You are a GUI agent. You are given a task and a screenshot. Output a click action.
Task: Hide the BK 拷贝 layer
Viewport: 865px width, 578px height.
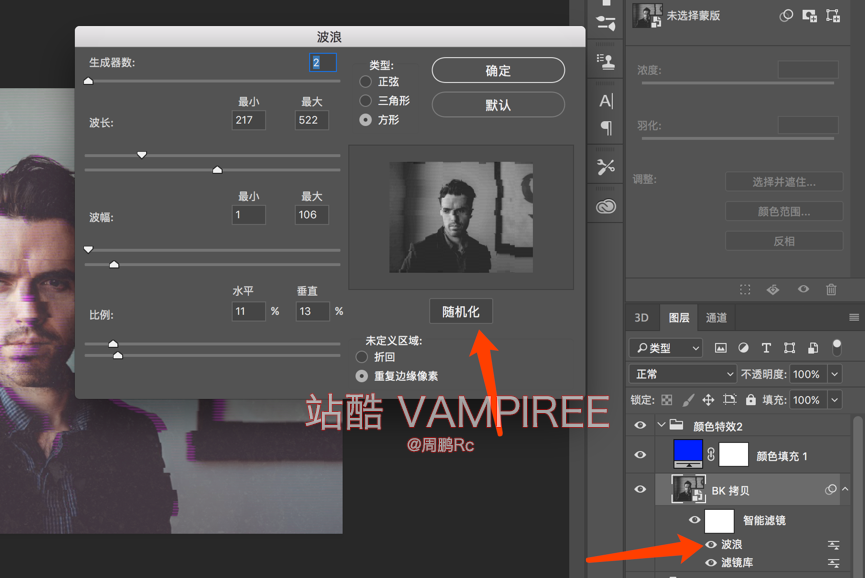pyautogui.click(x=640, y=489)
